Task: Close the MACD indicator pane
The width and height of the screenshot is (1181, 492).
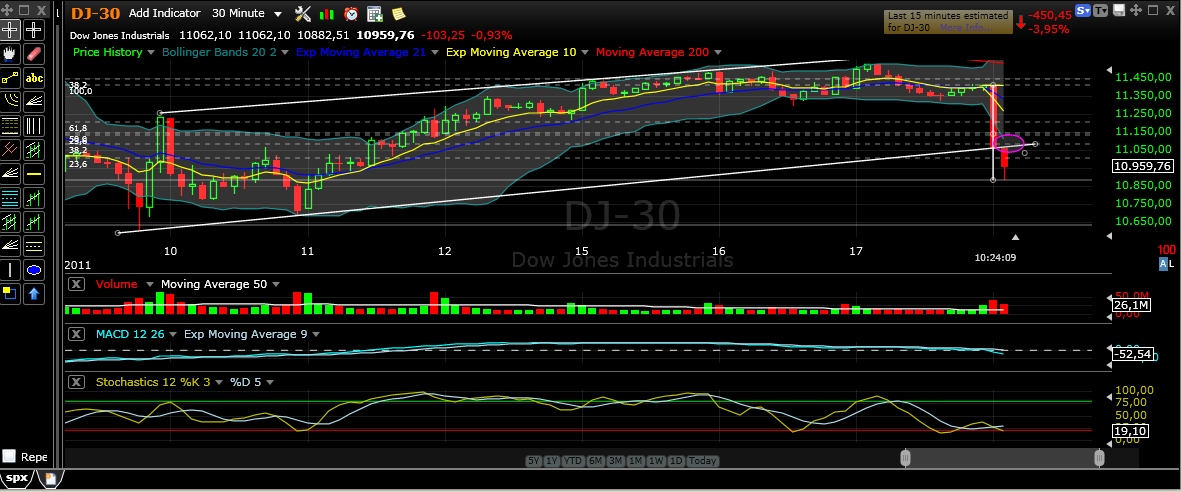Action: pyautogui.click(x=76, y=334)
